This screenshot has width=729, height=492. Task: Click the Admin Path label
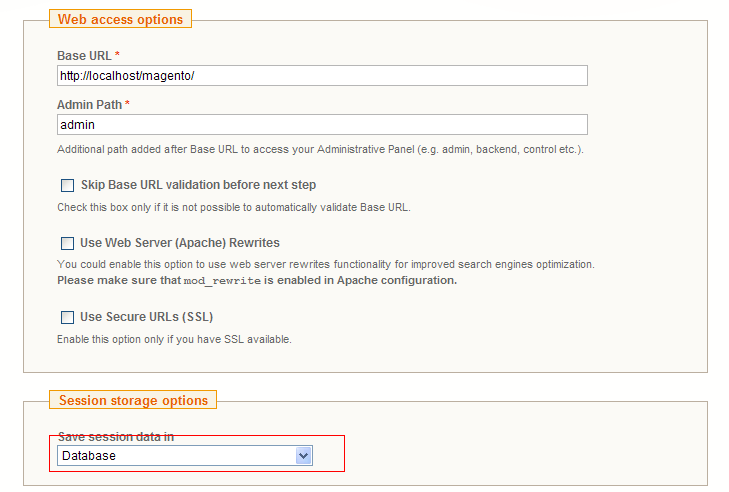89,105
